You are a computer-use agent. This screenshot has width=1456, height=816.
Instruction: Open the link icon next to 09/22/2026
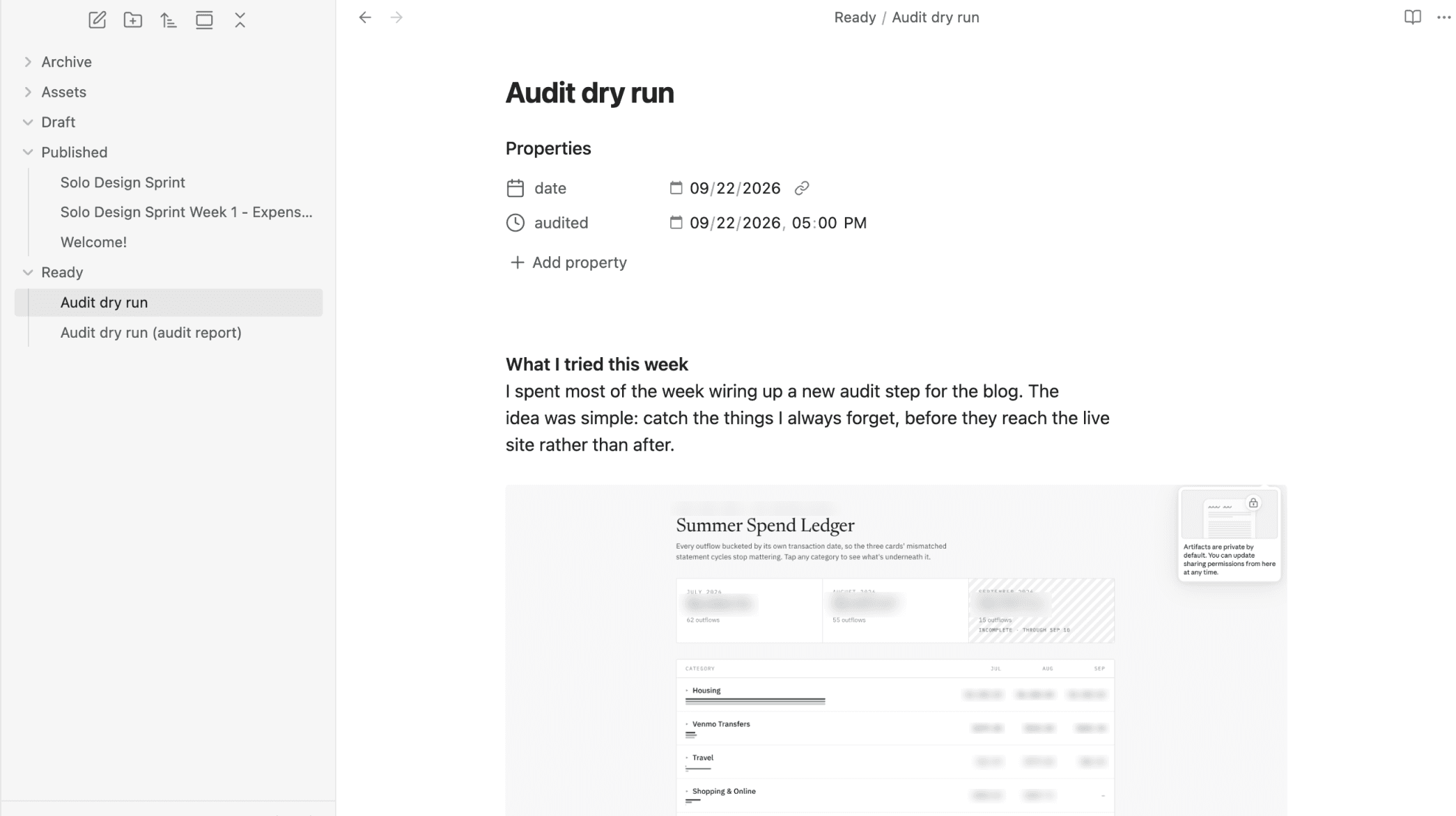[802, 188]
